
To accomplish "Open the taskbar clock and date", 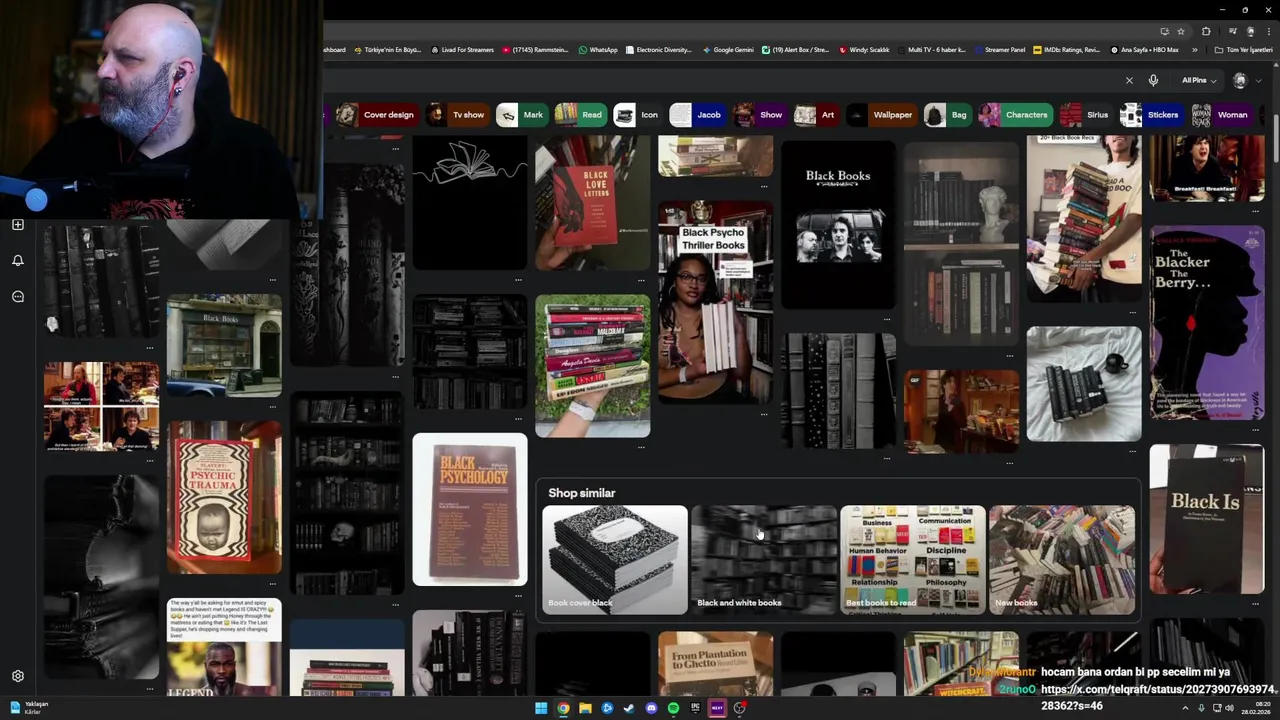I will click(x=1255, y=708).
